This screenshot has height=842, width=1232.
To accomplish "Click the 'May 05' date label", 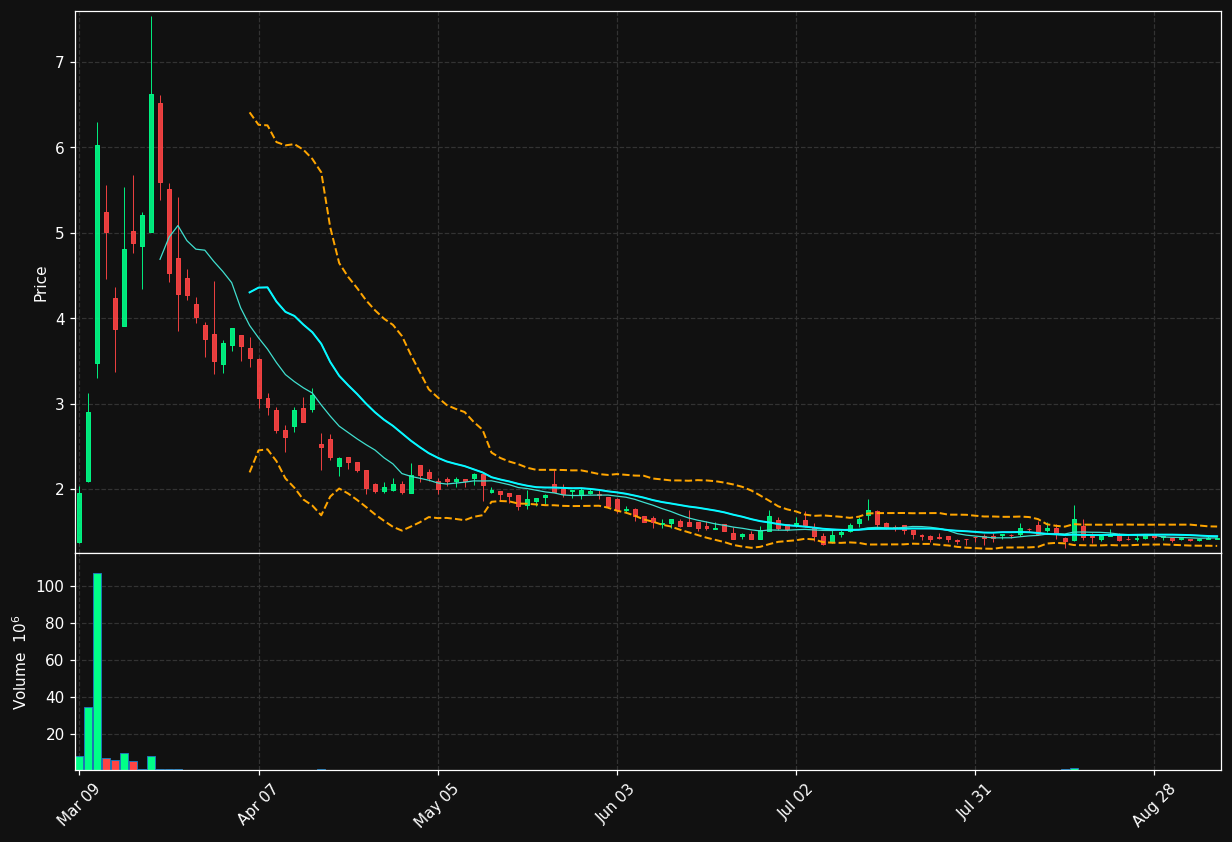I will [x=435, y=805].
